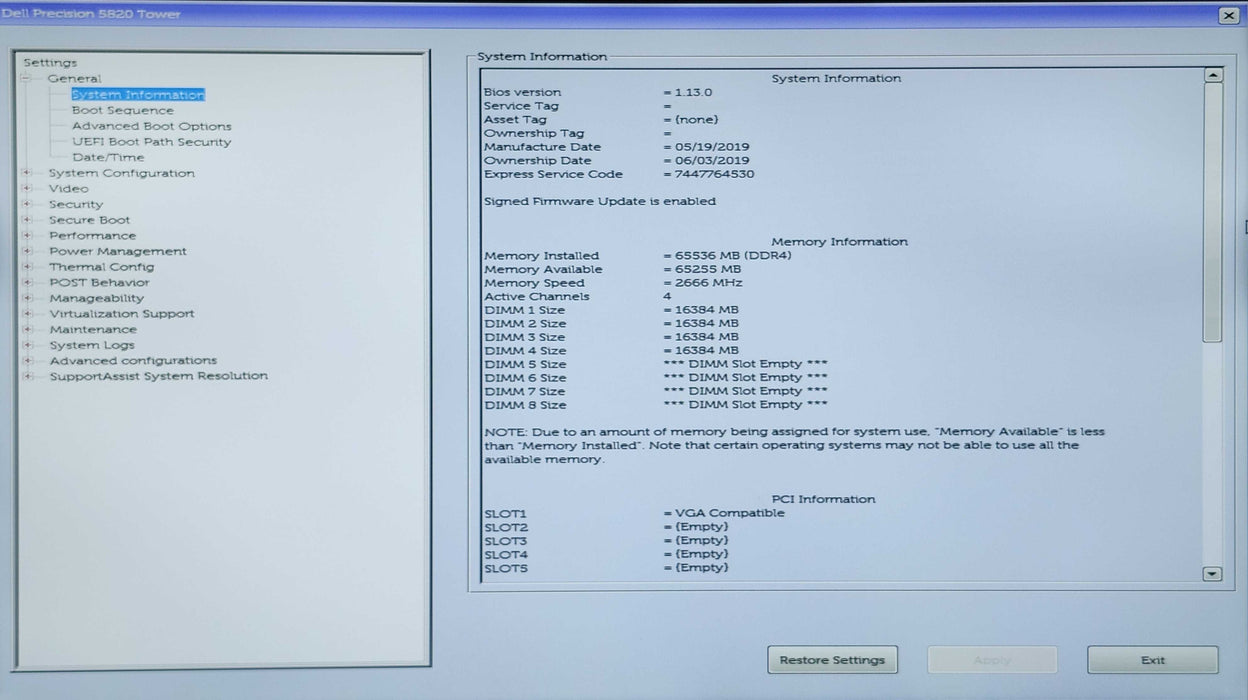
Task: Click the scroll up arrow
Action: coord(1212,75)
